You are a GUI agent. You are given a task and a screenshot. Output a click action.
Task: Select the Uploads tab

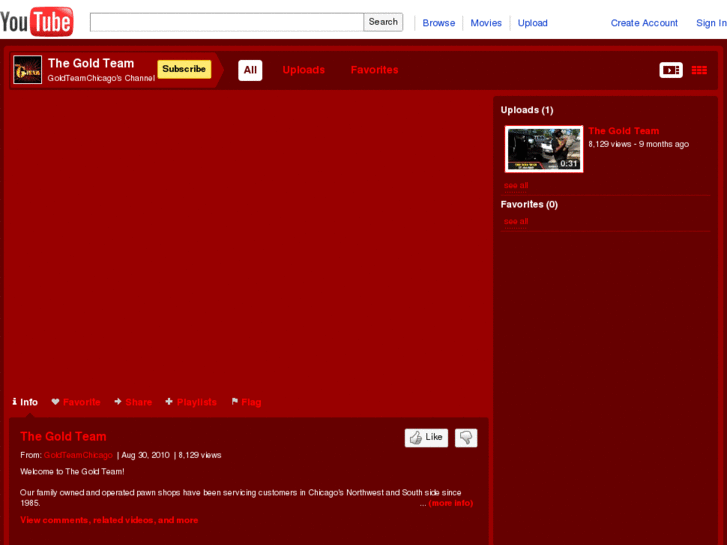(x=304, y=70)
